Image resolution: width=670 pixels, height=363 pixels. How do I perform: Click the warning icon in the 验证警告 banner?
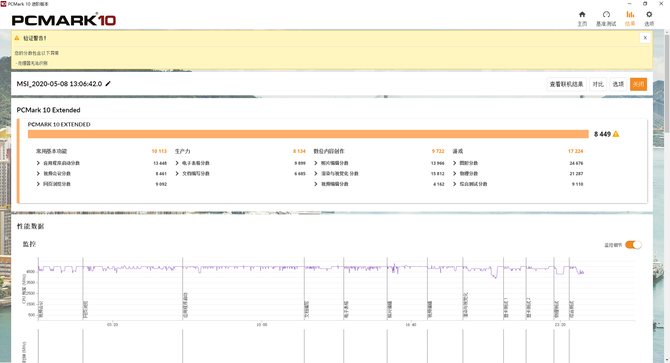point(17,38)
